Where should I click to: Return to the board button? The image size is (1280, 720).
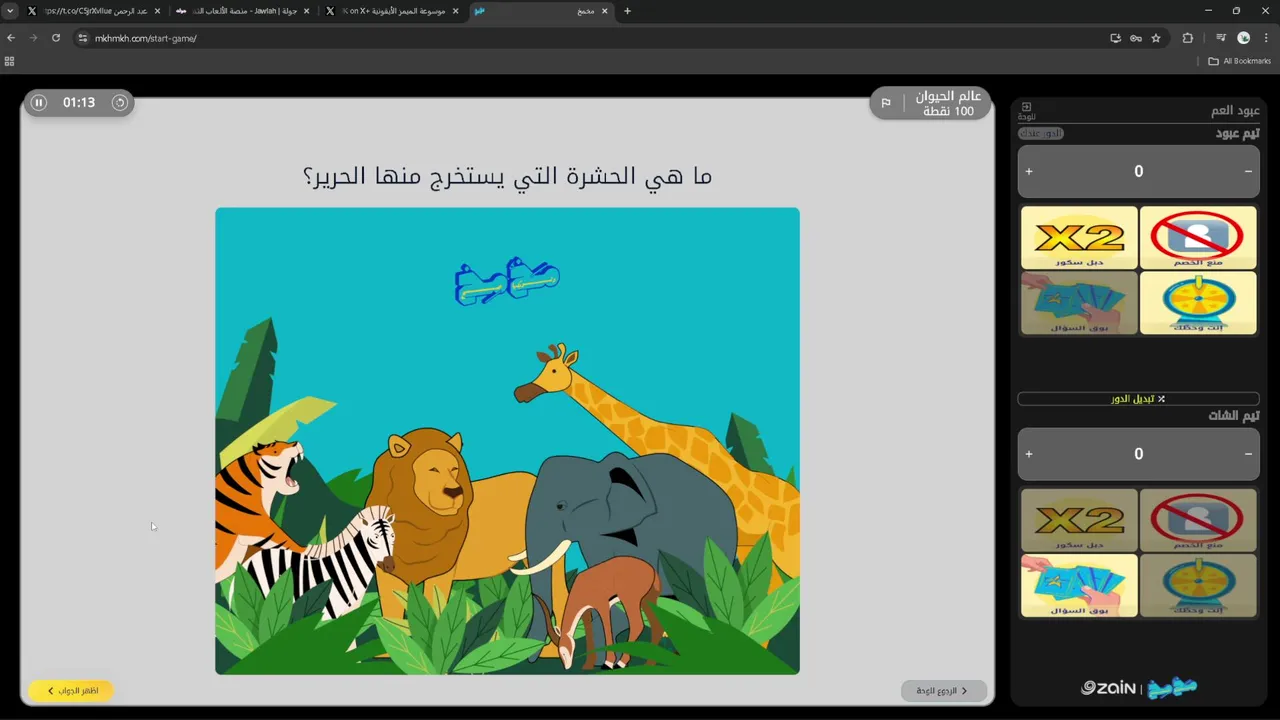pos(944,690)
